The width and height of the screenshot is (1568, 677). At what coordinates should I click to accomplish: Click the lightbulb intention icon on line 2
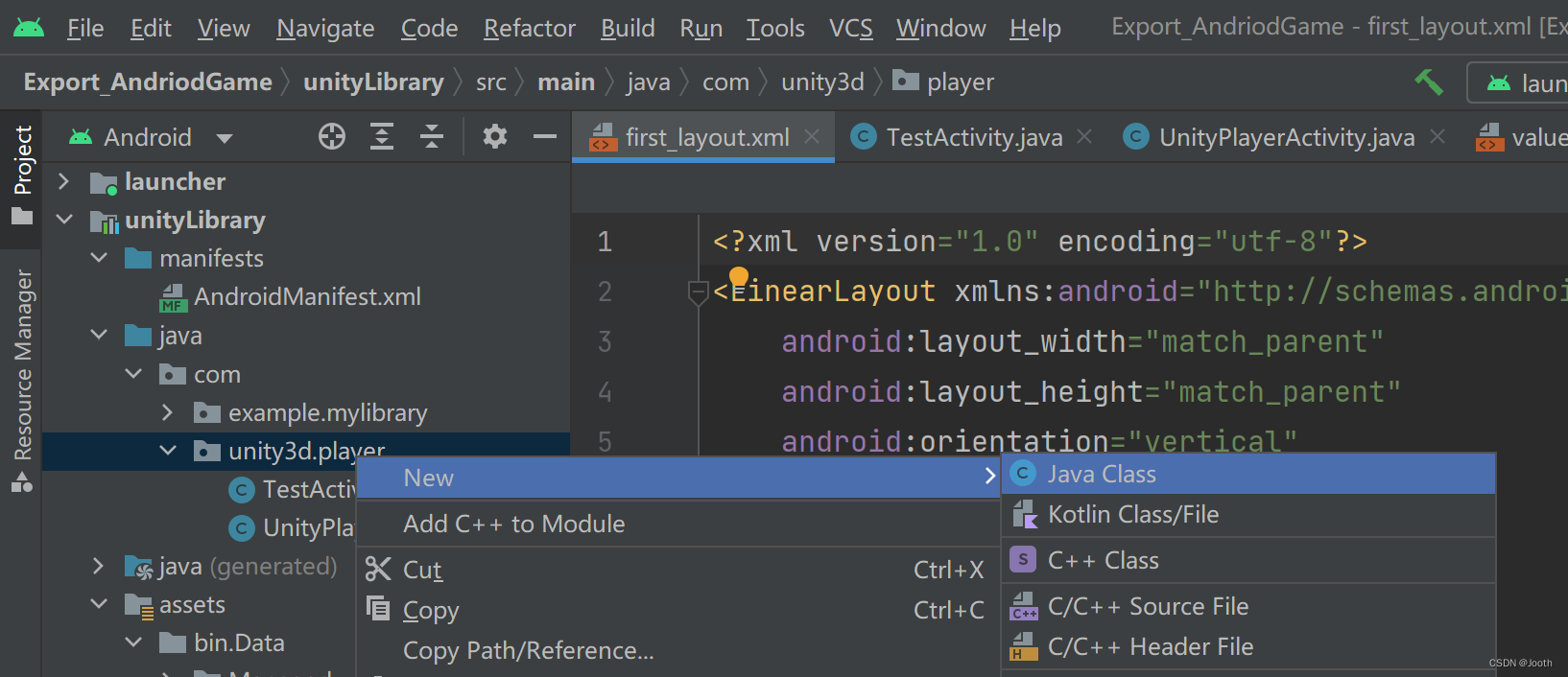tap(738, 278)
